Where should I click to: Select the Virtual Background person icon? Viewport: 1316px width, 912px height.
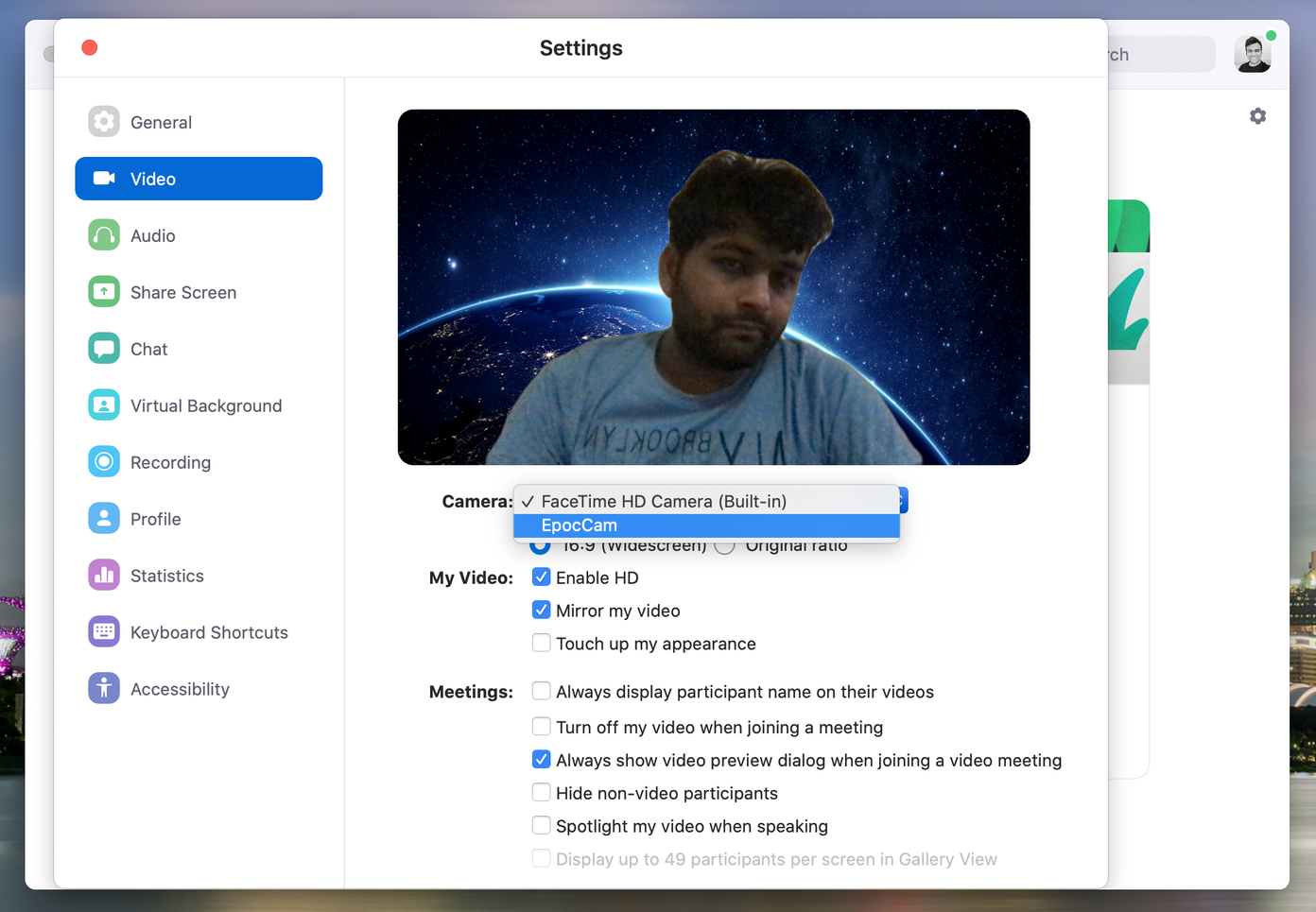[x=103, y=404]
